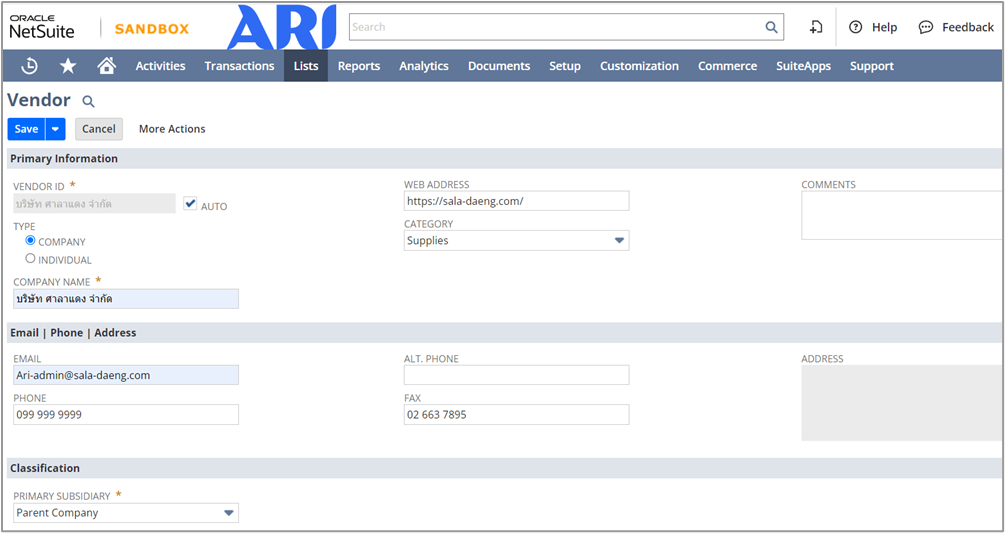Click the Oracle NetSuite logo
The image size is (1005, 533).
[42, 27]
